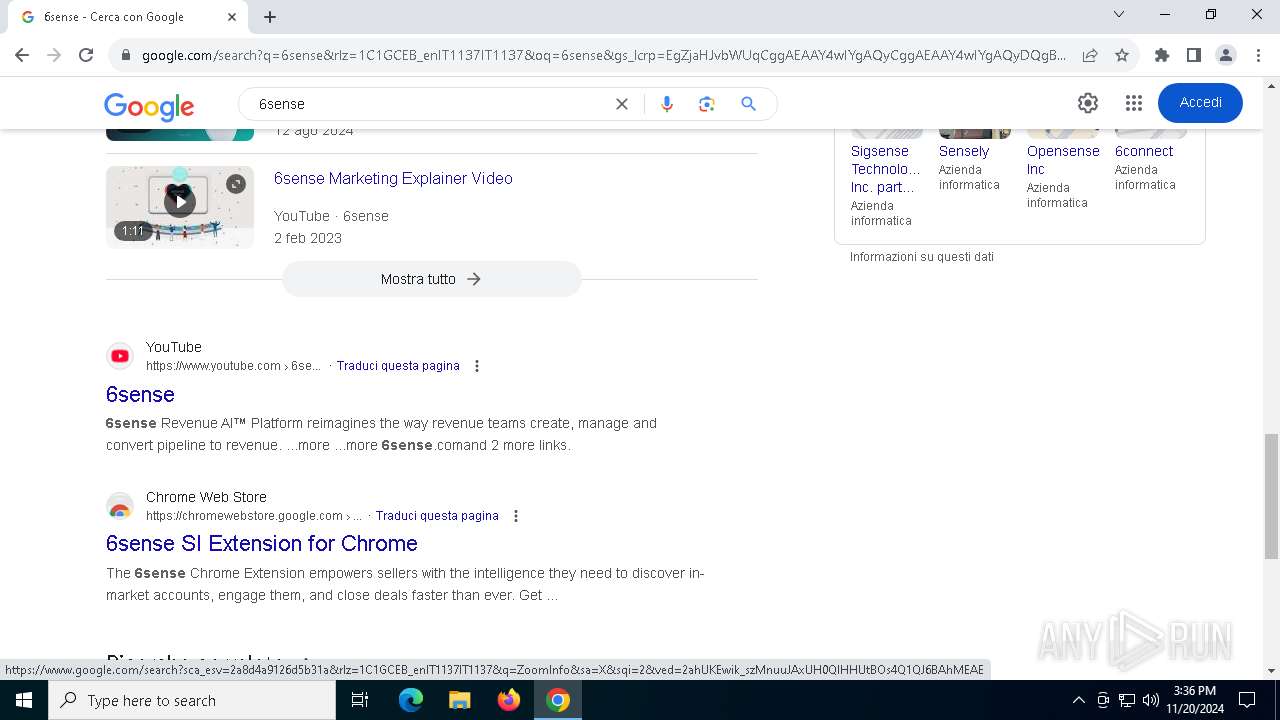
Task: Open the Chrome extensions puzzle icon
Action: click(x=1161, y=55)
